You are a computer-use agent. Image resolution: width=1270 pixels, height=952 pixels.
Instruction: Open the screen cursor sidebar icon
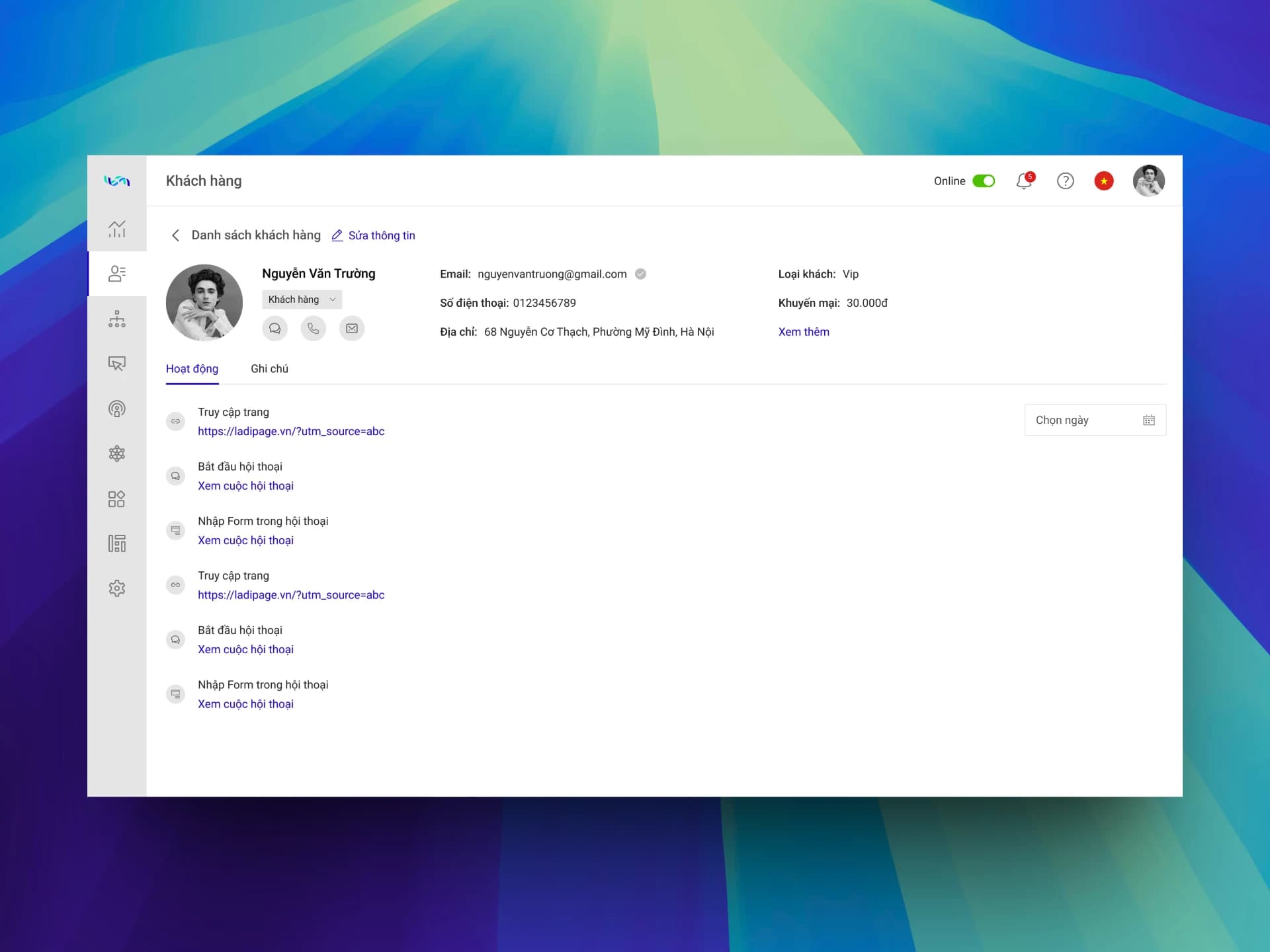pos(117,364)
